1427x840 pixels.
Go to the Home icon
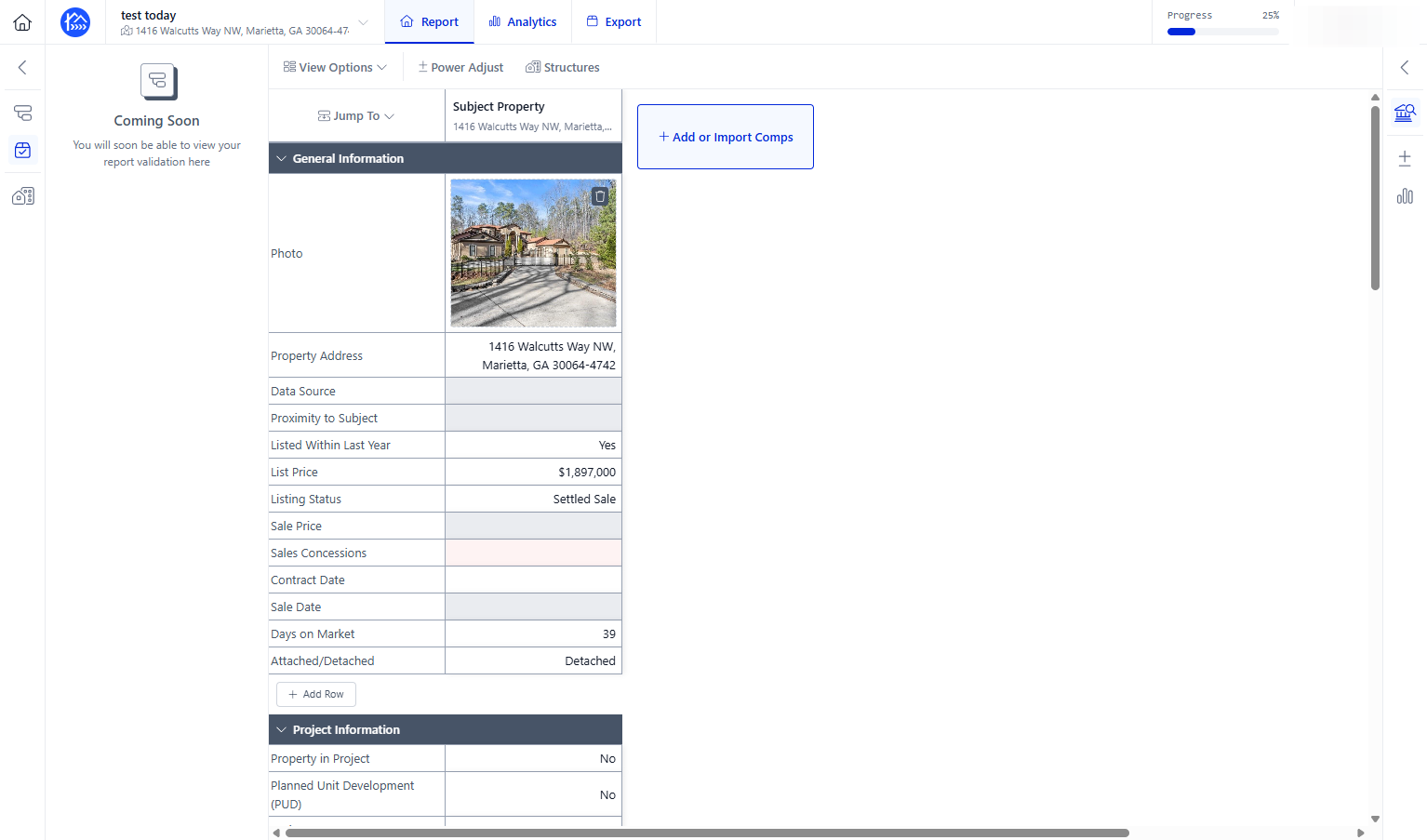[x=22, y=22]
